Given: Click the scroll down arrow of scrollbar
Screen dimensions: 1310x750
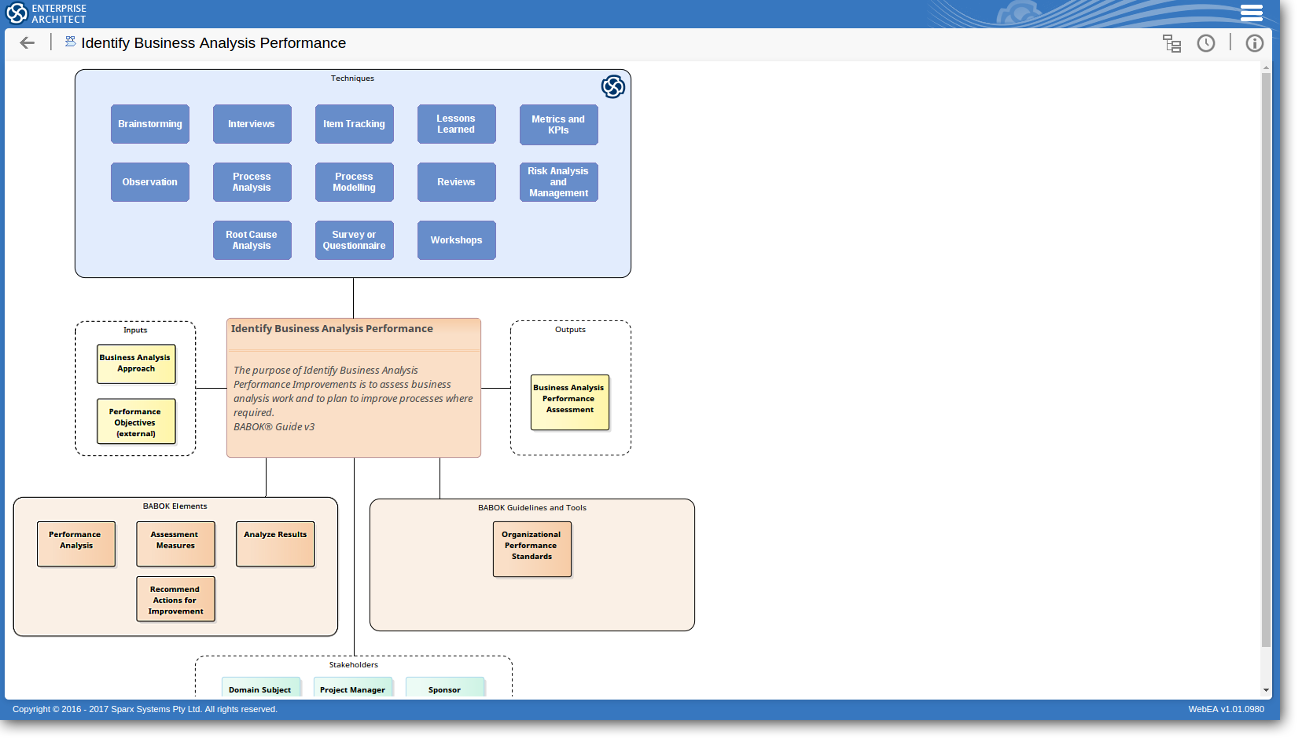Looking at the screenshot, I should [1266, 690].
